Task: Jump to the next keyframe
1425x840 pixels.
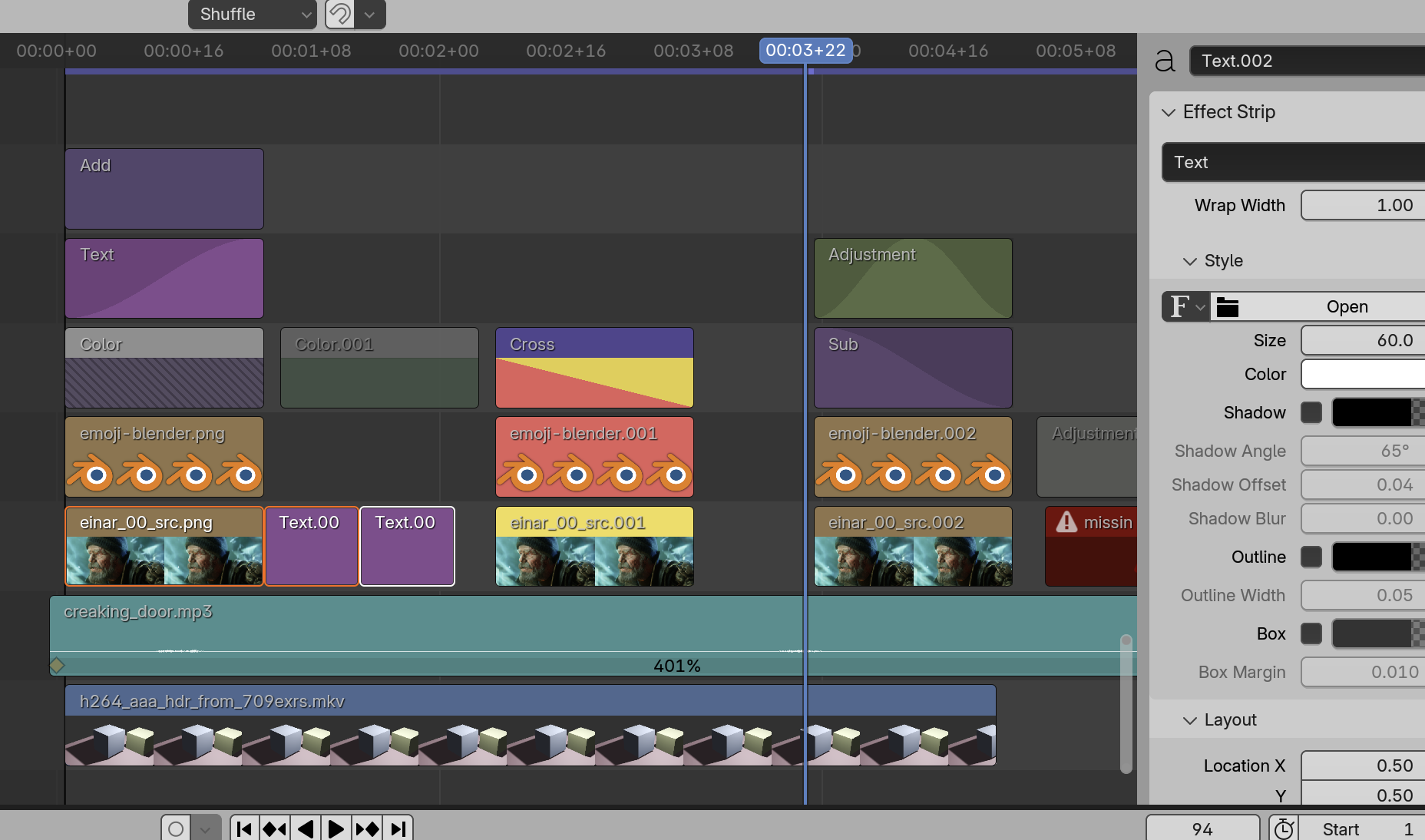Action: [x=367, y=828]
